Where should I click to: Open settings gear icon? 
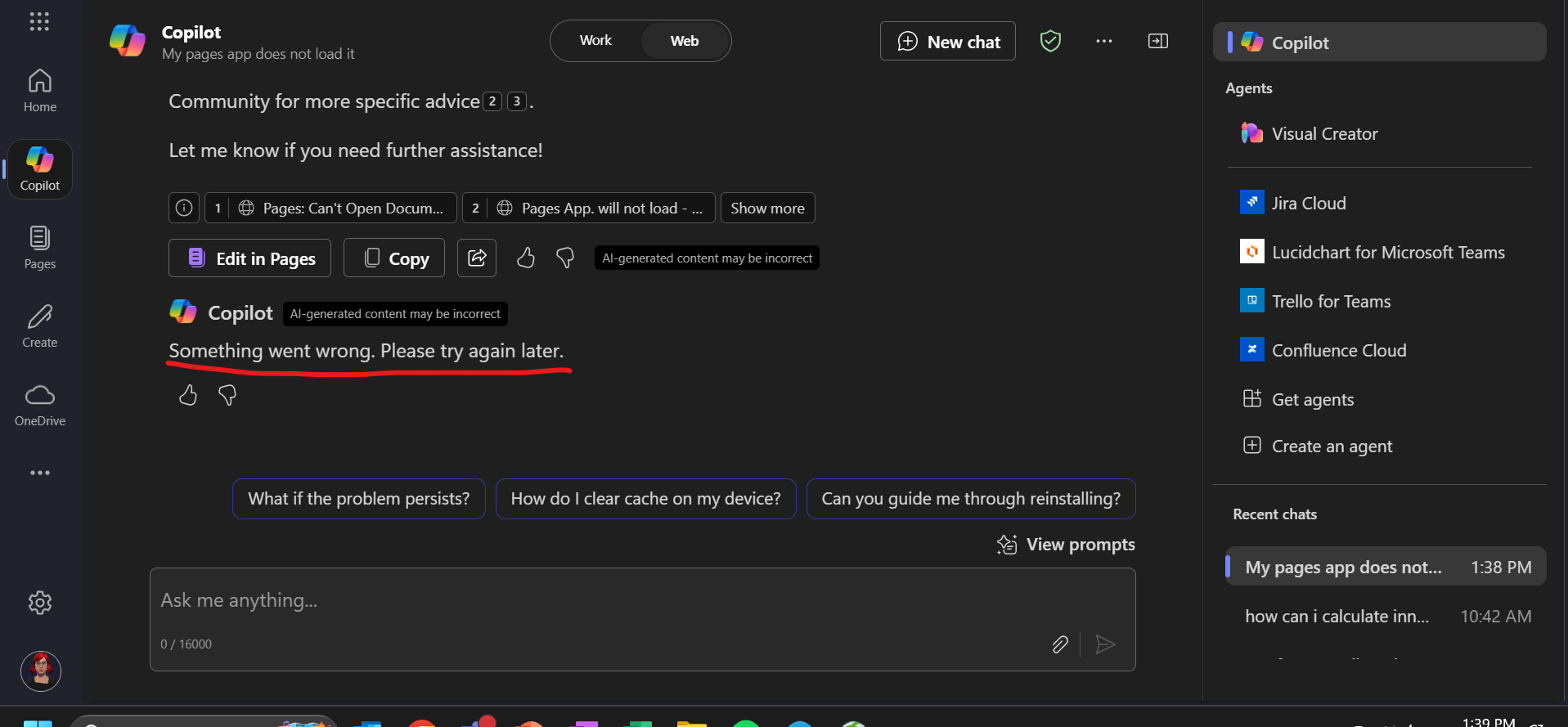tap(40, 603)
